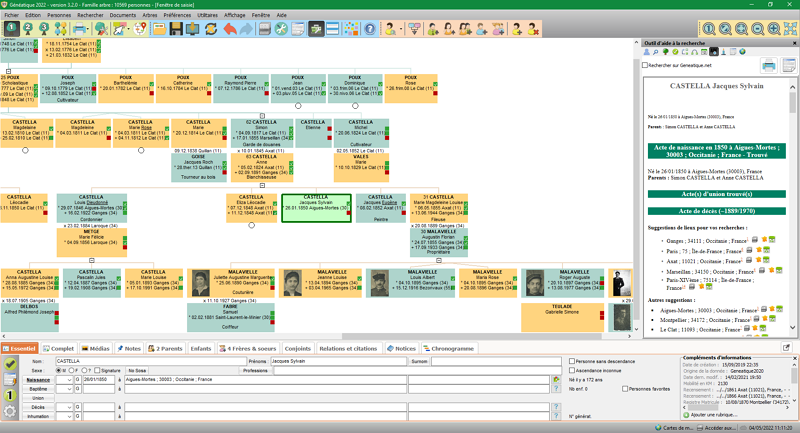This screenshot has height=433, width=800.
Task: Click the green tree icon in research panel
Action: coord(666,52)
